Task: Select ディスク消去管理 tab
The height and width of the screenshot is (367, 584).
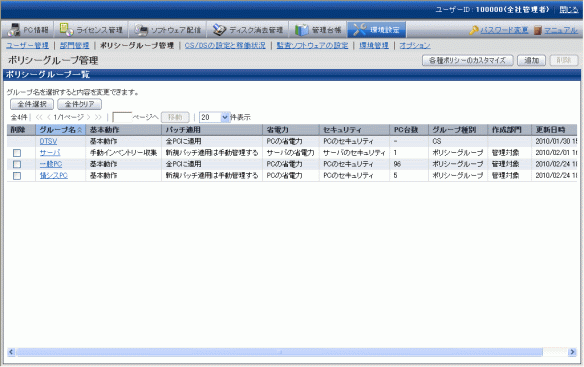Action: click(248, 30)
